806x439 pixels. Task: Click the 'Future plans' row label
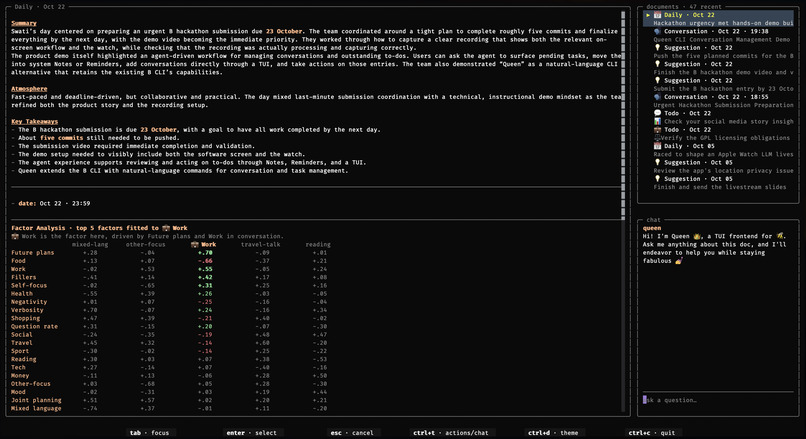[x=33, y=253]
